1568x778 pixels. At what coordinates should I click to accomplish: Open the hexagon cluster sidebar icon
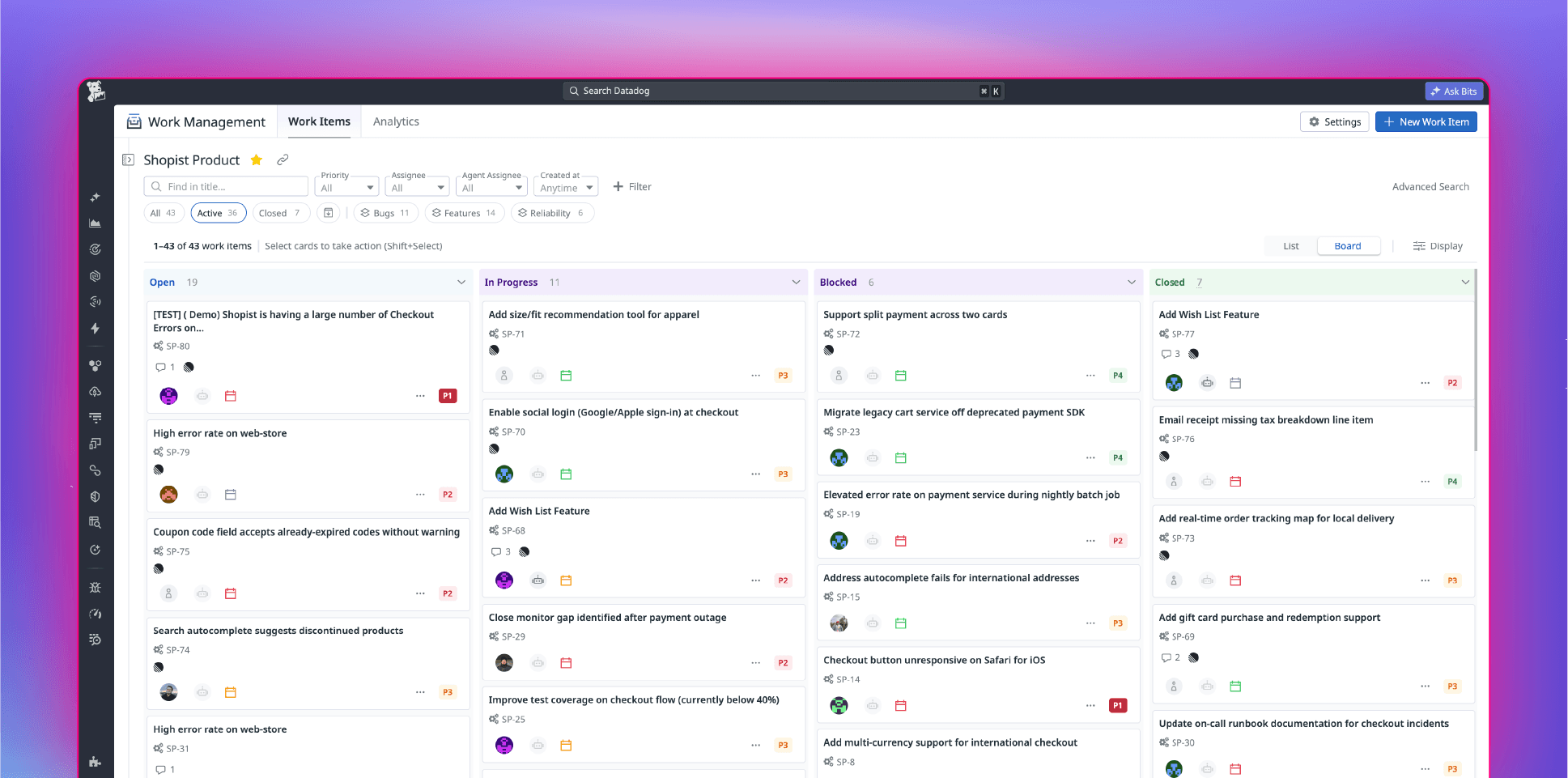96,365
